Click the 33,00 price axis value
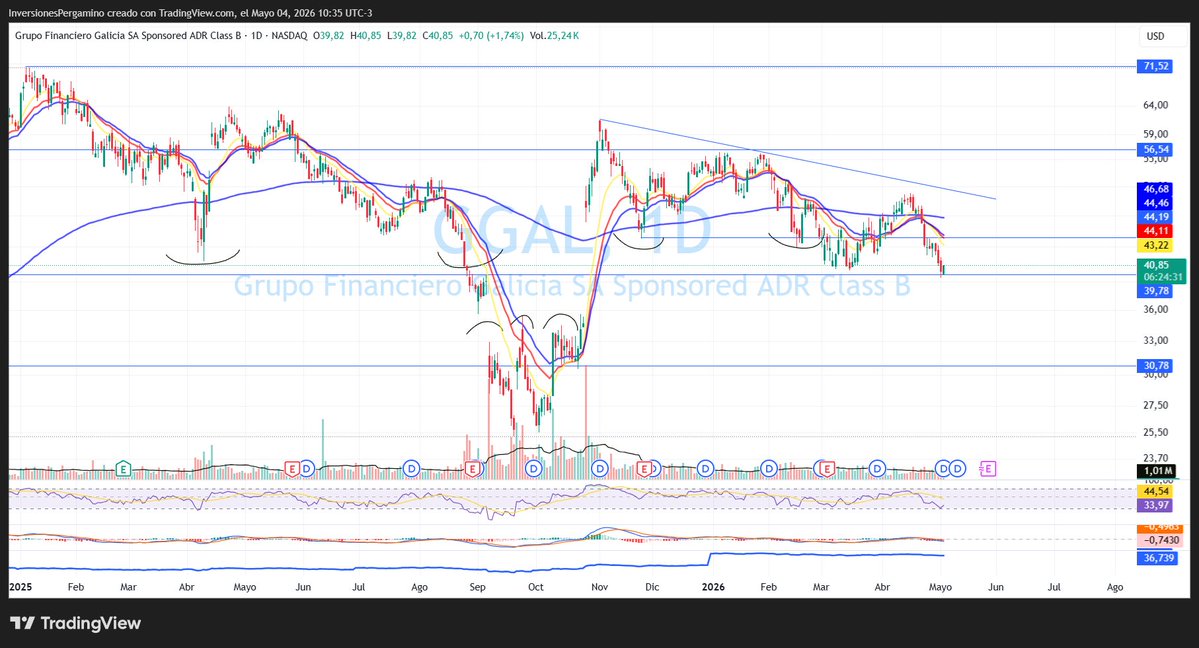This screenshot has width=1199, height=648. click(x=1155, y=340)
